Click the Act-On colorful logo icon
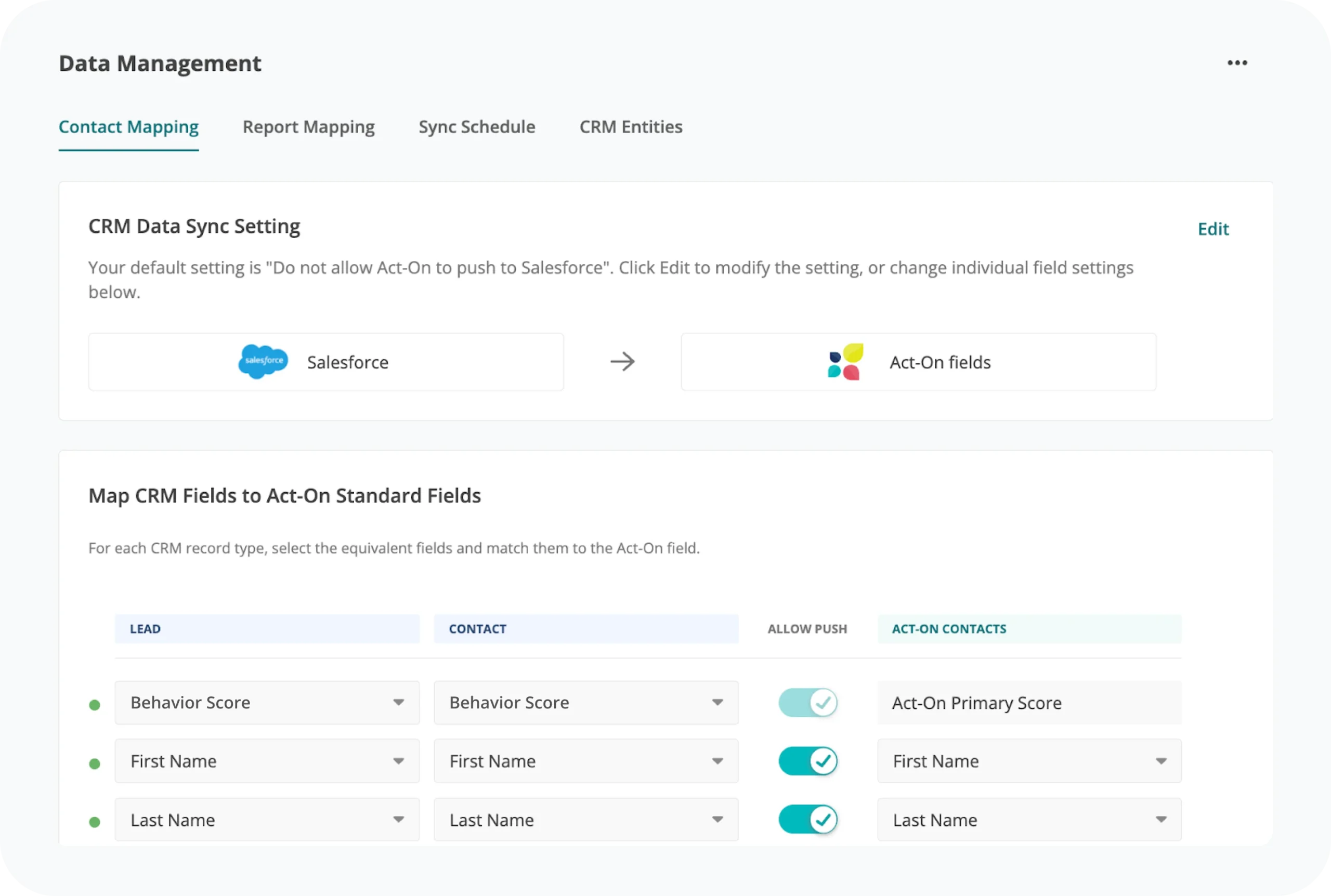1331x896 pixels. click(x=845, y=362)
